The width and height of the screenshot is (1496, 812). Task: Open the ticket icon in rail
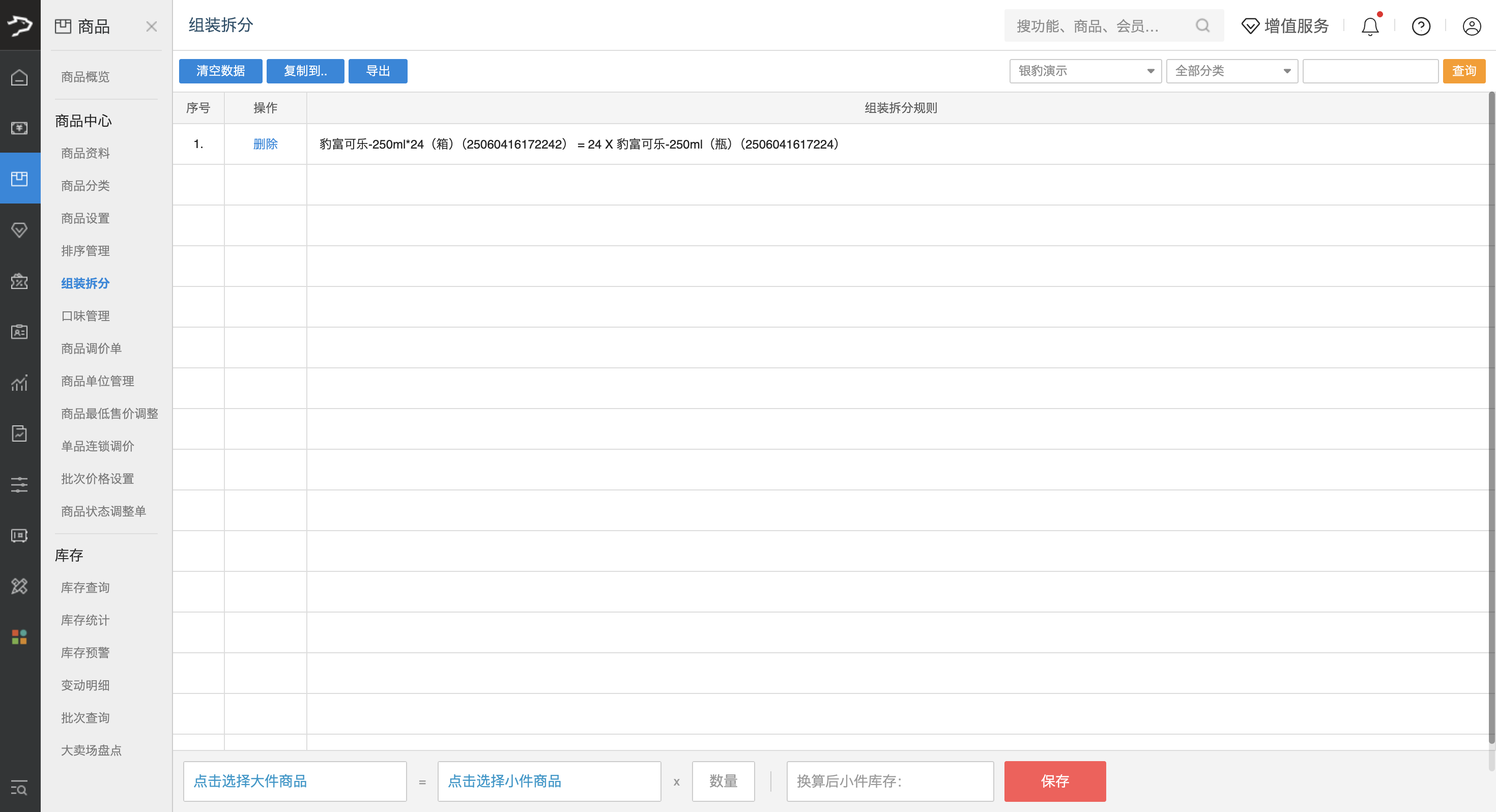[x=20, y=535]
